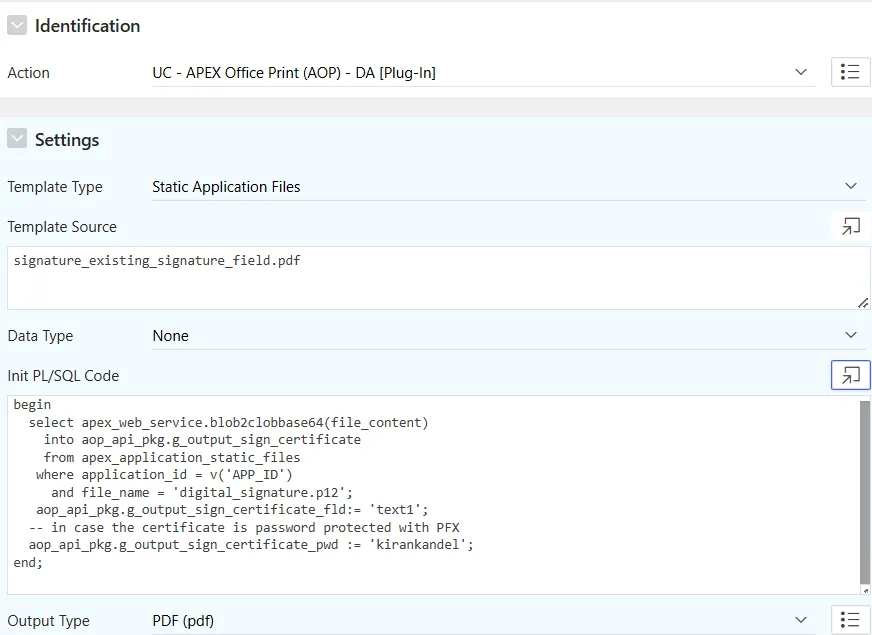Open Init PL/SQL Code editor popup icon
872x635 pixels.
pos(850,375)
